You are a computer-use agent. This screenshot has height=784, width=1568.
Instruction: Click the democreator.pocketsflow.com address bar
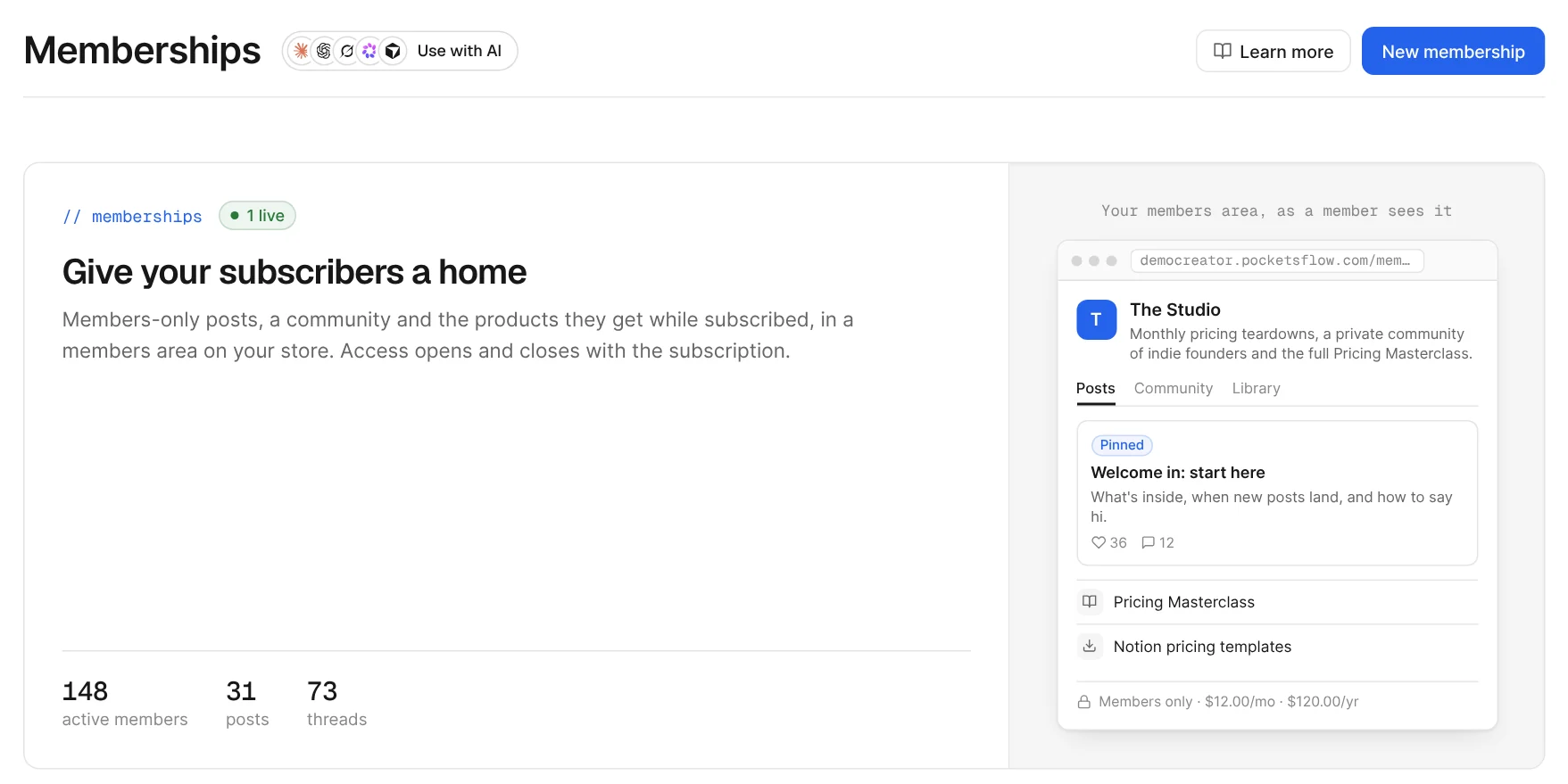1277,260
